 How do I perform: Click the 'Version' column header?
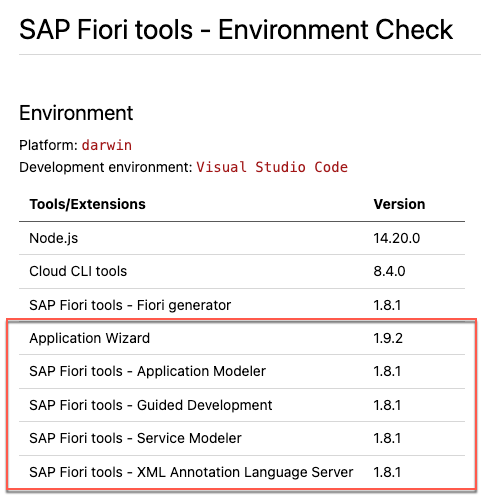[x=399, y=204]
